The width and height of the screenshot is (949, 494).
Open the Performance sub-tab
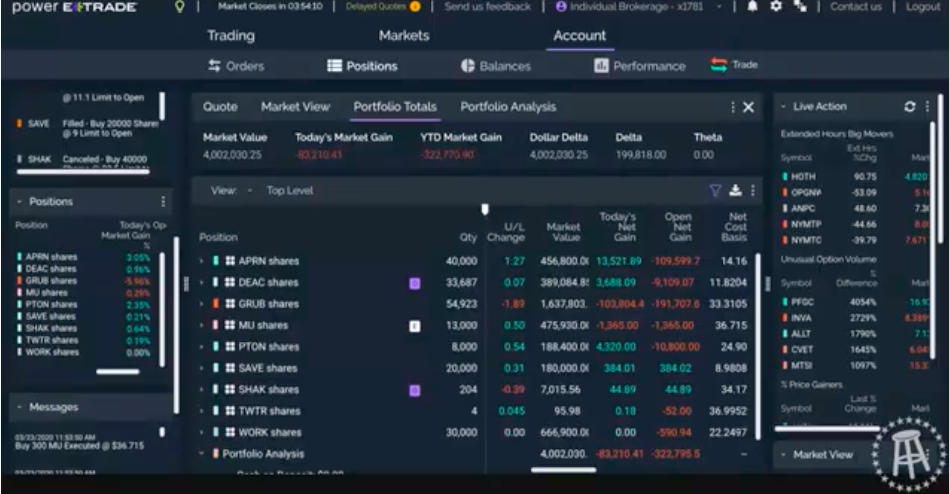pos(640,66)
